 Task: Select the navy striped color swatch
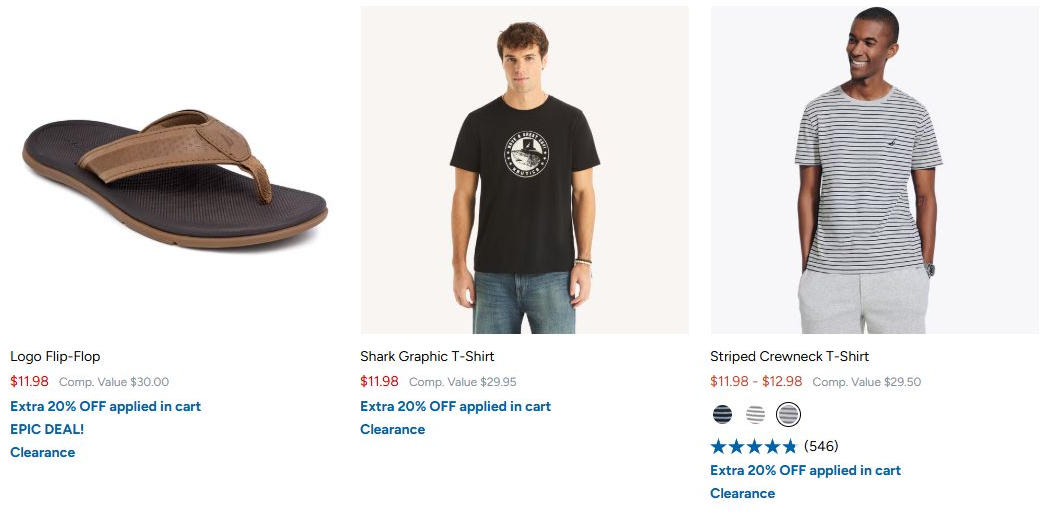722,415
